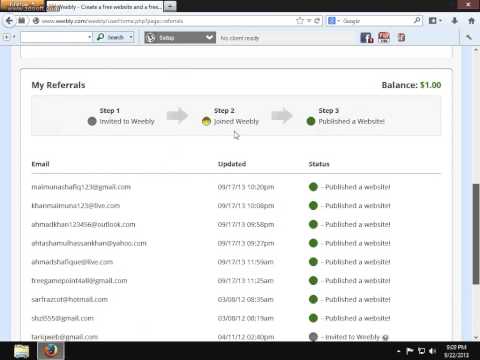Click the bookmarks menu icon
Screen dimensions: 480x360
[x=434, y=21]
